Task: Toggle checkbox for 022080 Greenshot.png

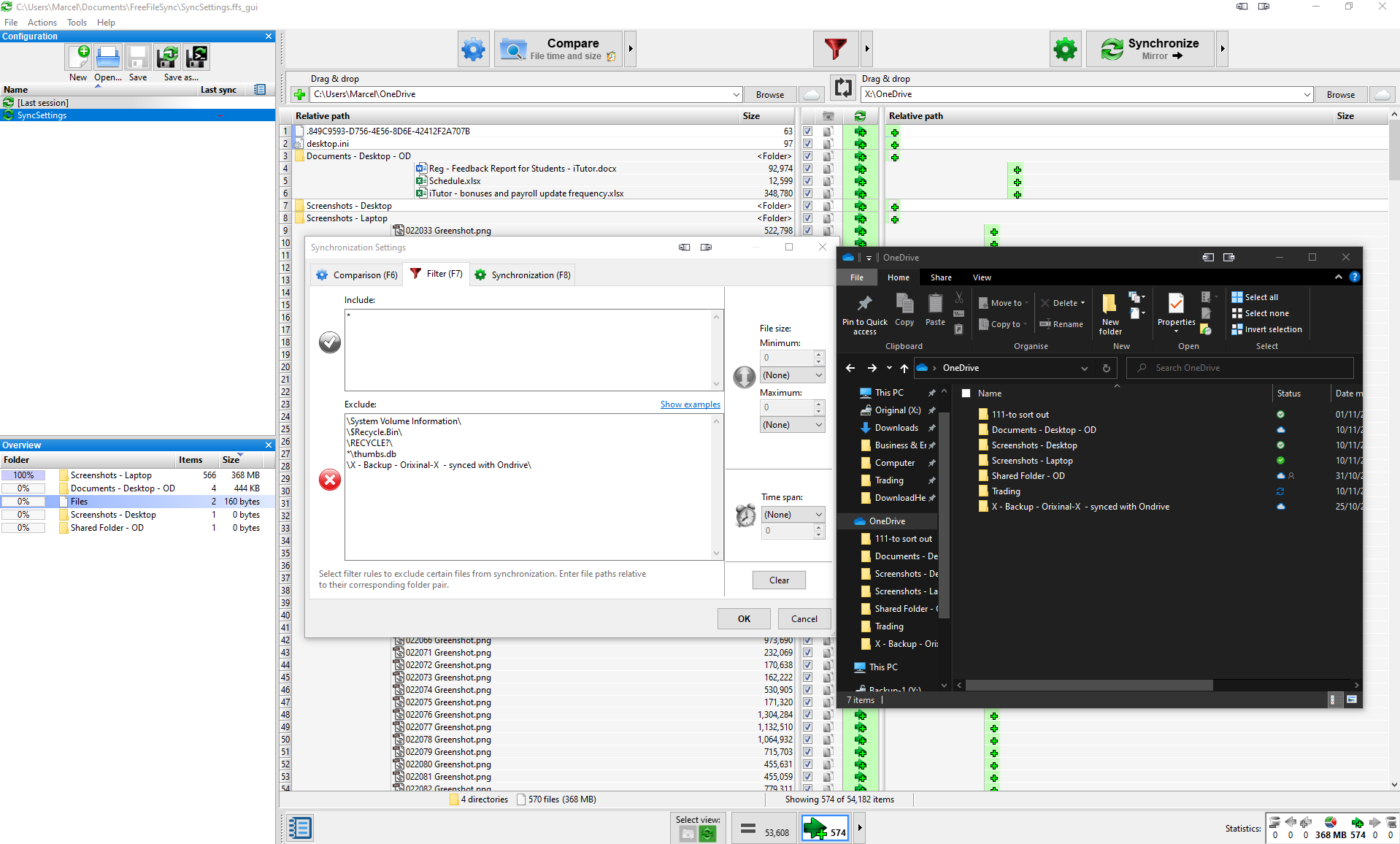Action: coord(807,764)
